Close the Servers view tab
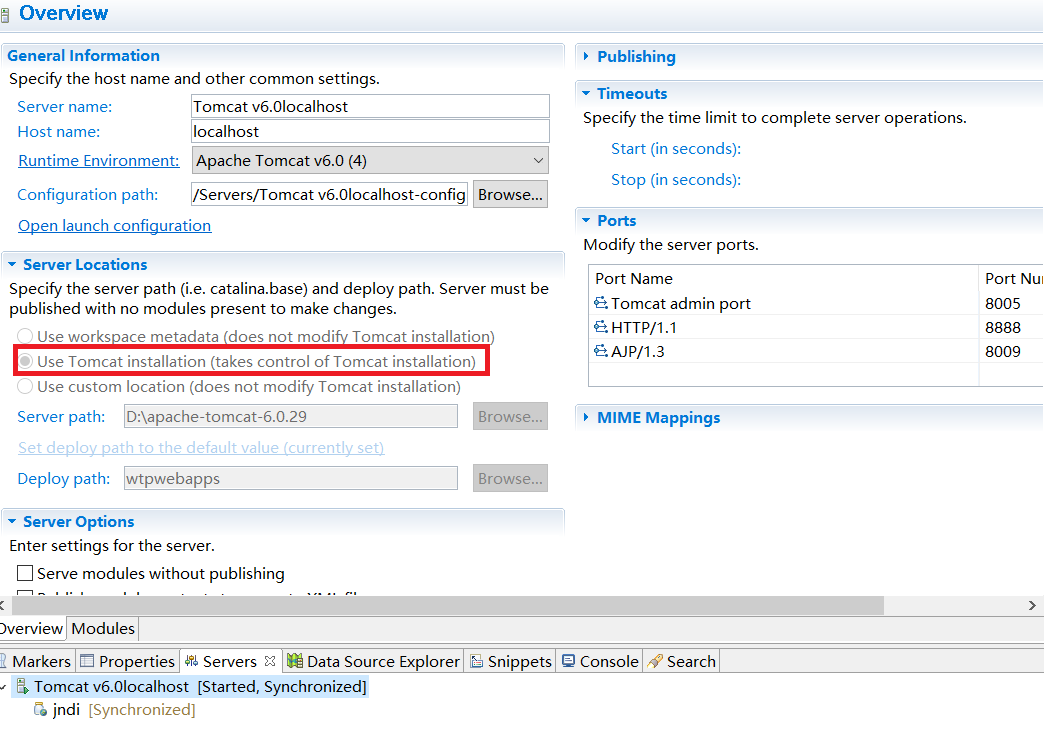This screenshot has height=732, width=1044. (270, 661)
